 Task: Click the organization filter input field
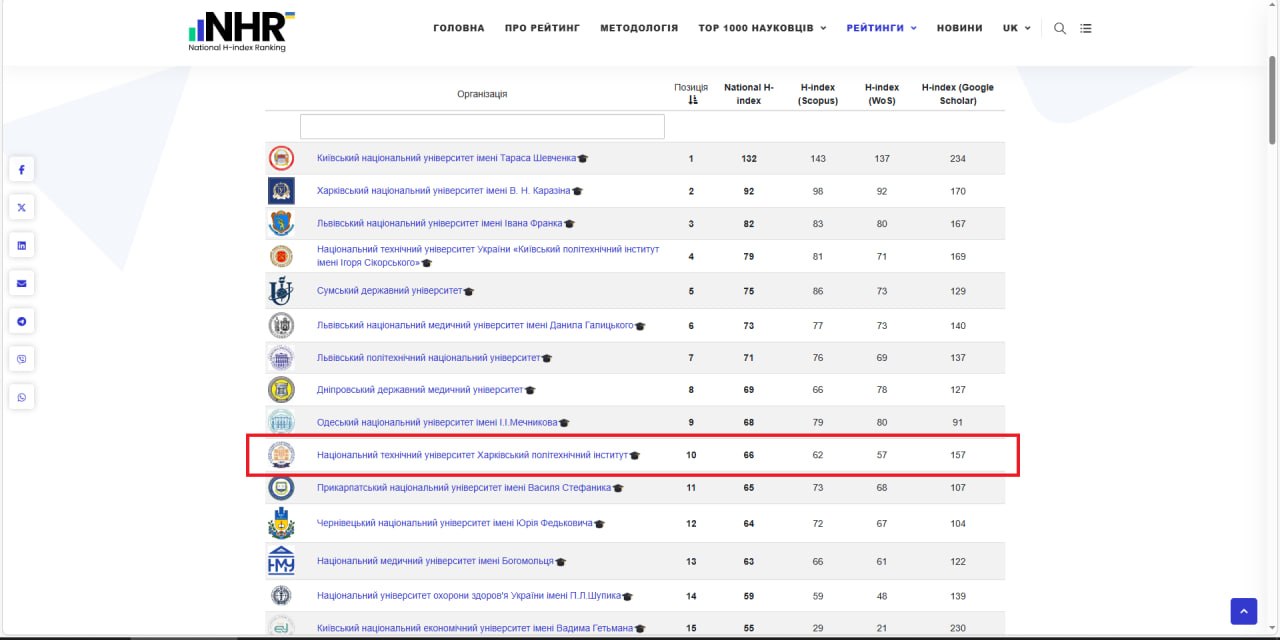(x=482, y=126)
